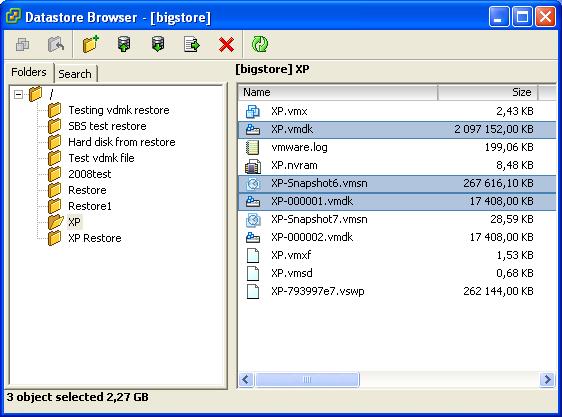Select the vmware.log file name
This screenshot has height=417, width=562.
tap(299, 147)
